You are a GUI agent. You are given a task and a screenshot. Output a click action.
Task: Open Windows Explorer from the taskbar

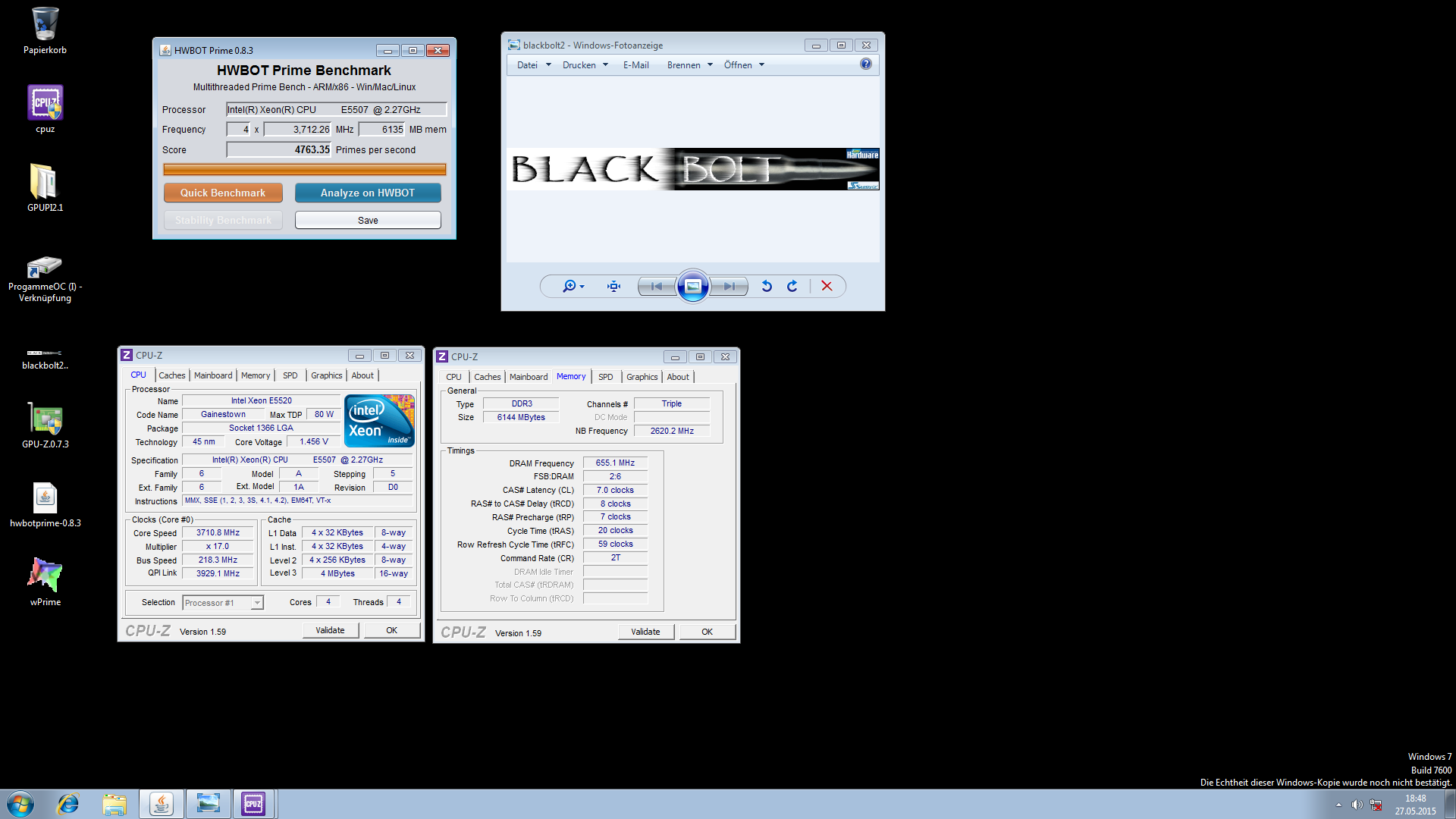(115, 804)
